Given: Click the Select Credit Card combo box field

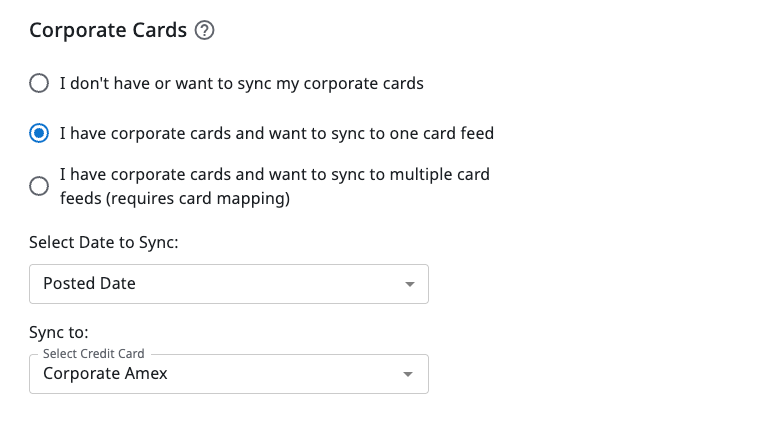Looking at the screenshot, I should (228, 374).
